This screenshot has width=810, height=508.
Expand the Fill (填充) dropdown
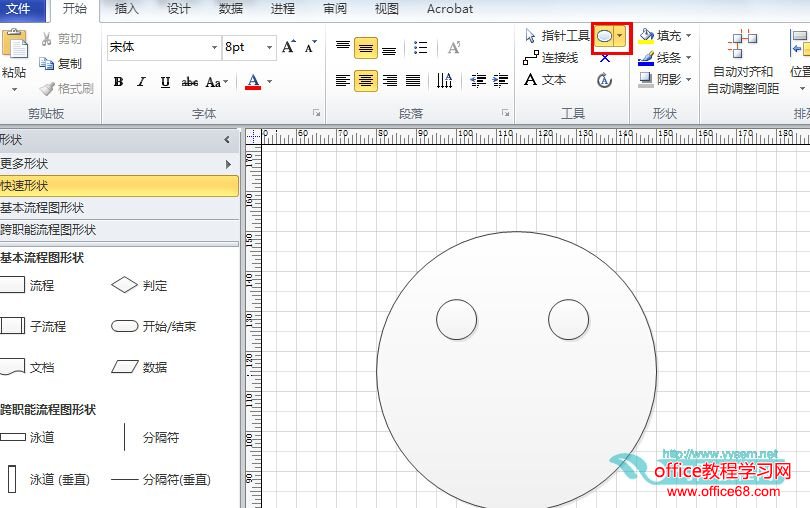[688, 36]
